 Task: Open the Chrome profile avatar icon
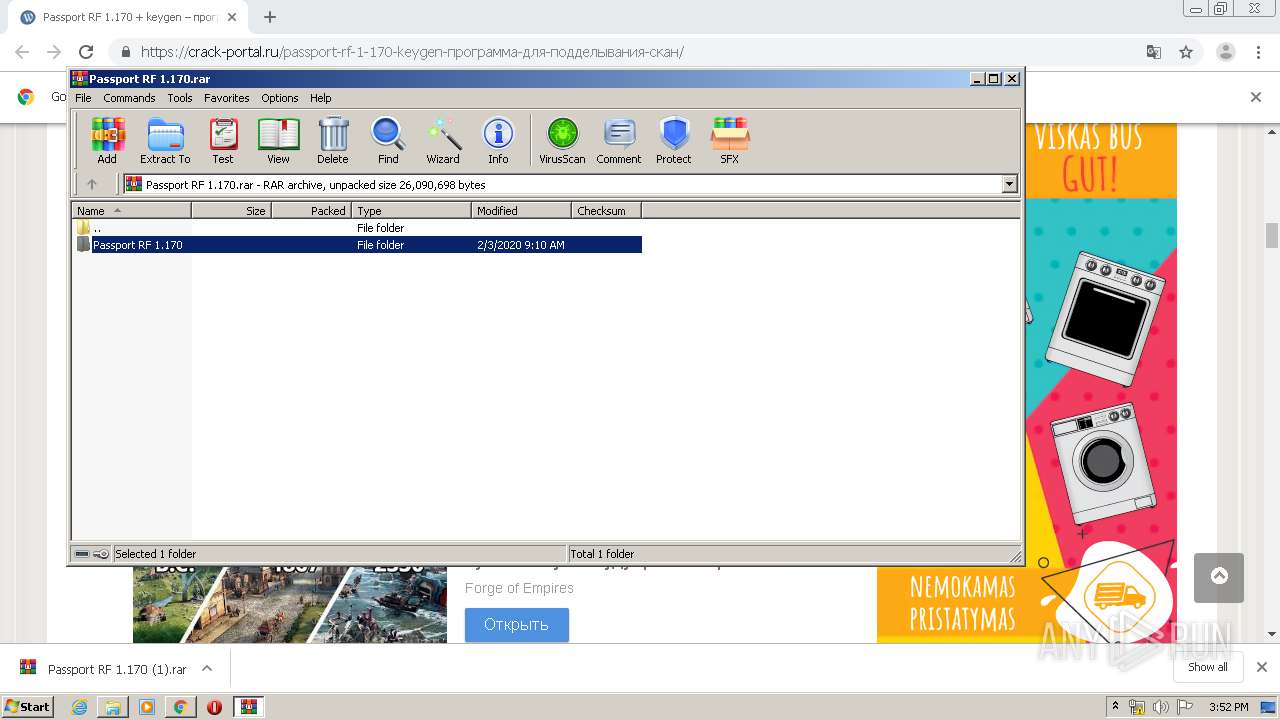click(x=1226, y=52)
